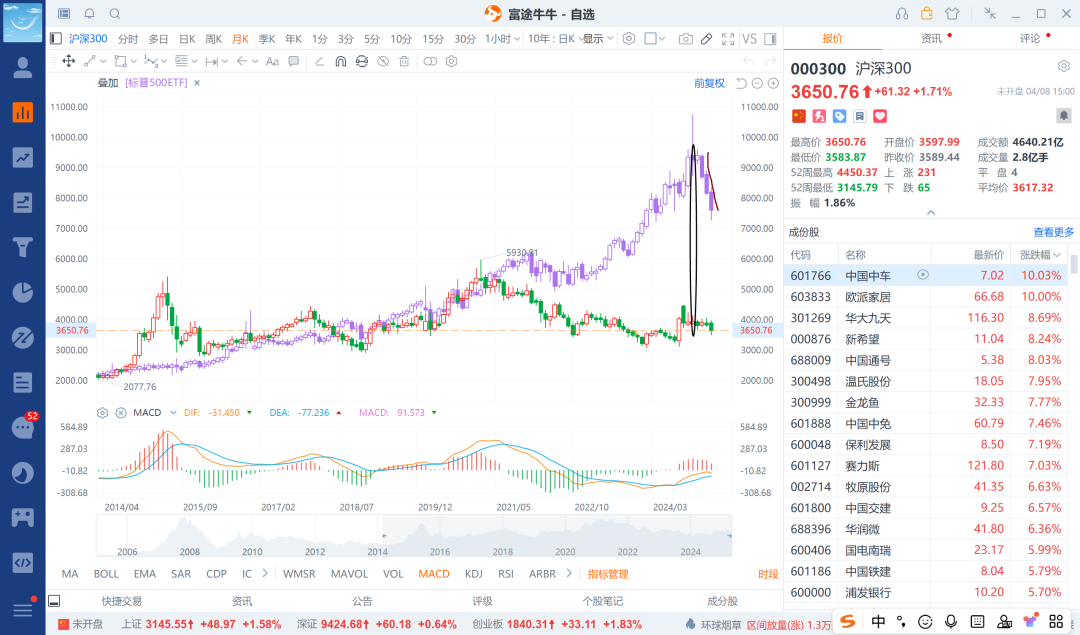Toggle the left panel layout icon

56,39
